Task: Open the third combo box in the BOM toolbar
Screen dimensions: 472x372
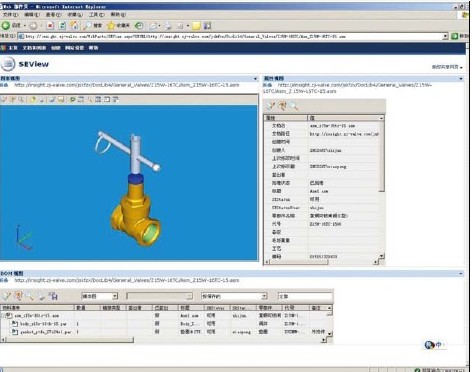Action: 234,296
